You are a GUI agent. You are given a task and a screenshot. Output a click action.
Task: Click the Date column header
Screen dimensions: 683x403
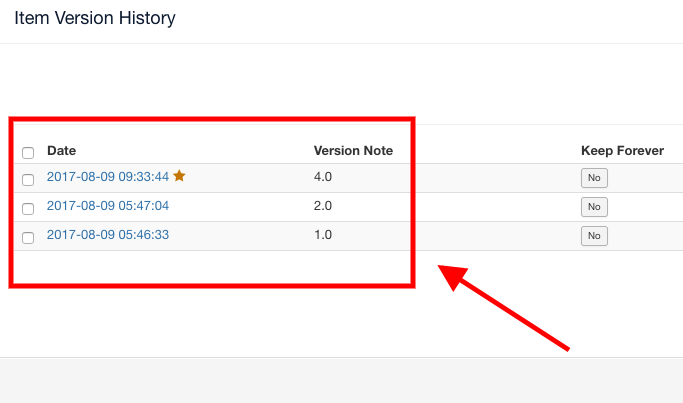click(61, 151)
